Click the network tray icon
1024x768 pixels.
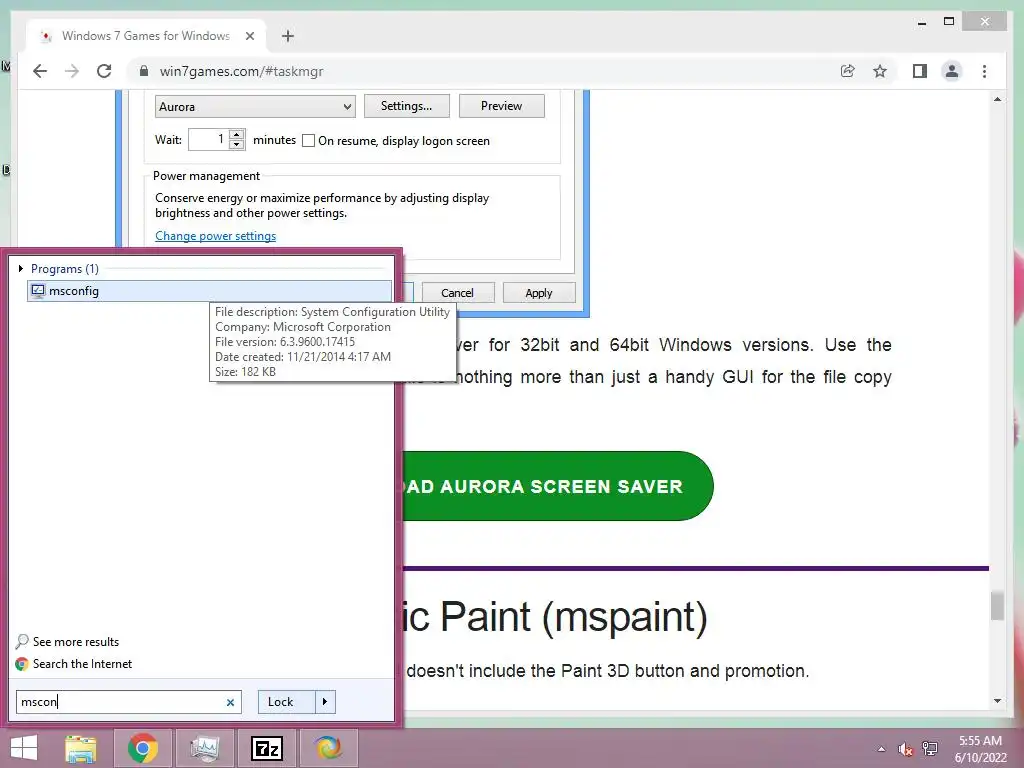(x=930, y=749)
